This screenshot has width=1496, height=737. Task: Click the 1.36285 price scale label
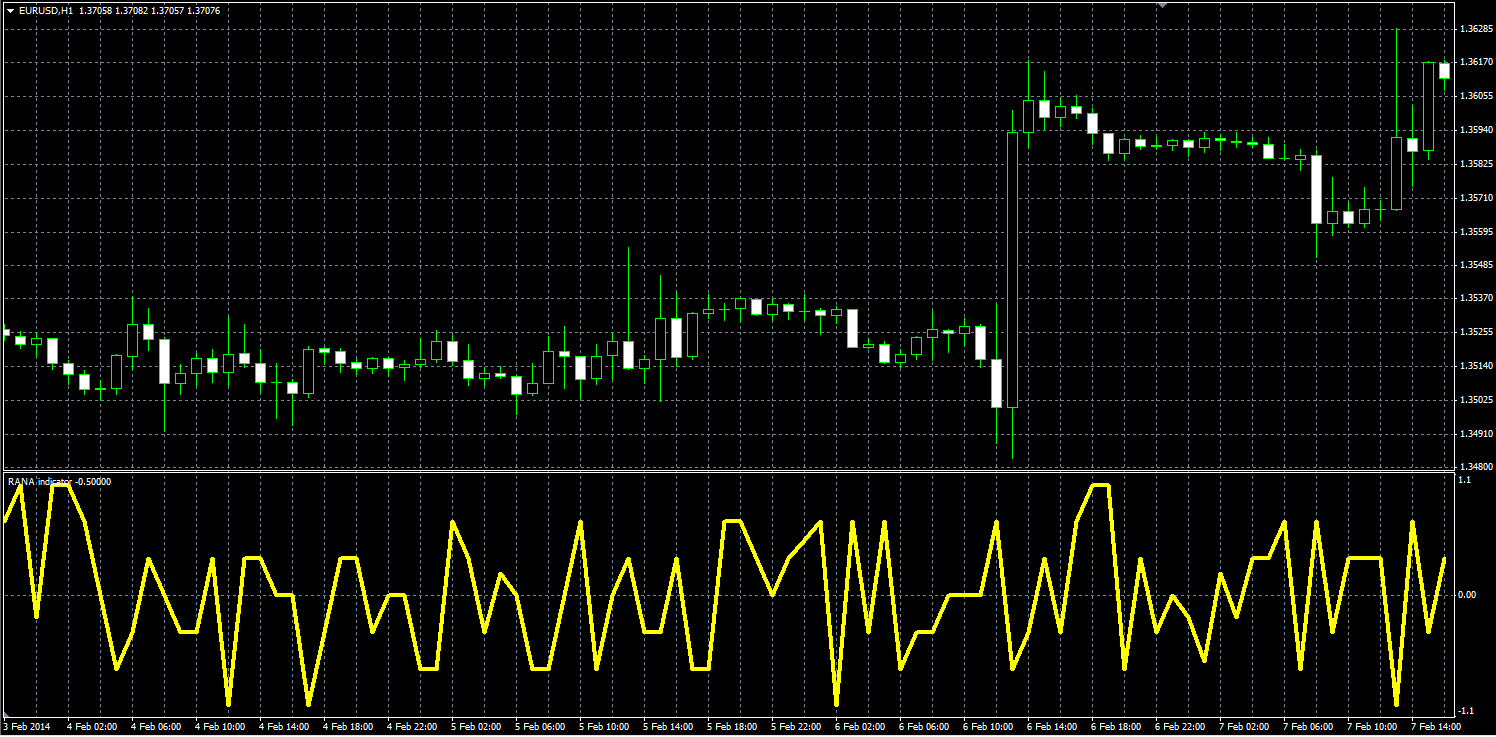click(1477, 28)
